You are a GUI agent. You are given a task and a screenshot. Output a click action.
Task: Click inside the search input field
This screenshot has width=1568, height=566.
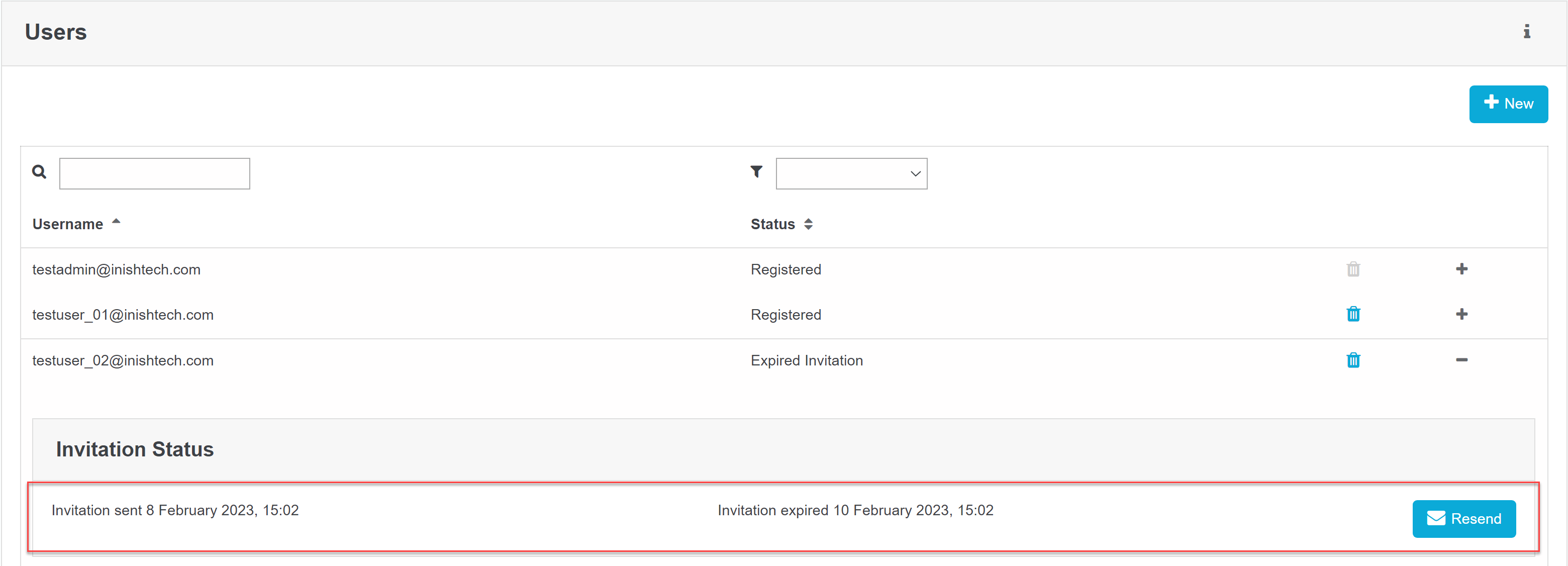tap(154, 173)
